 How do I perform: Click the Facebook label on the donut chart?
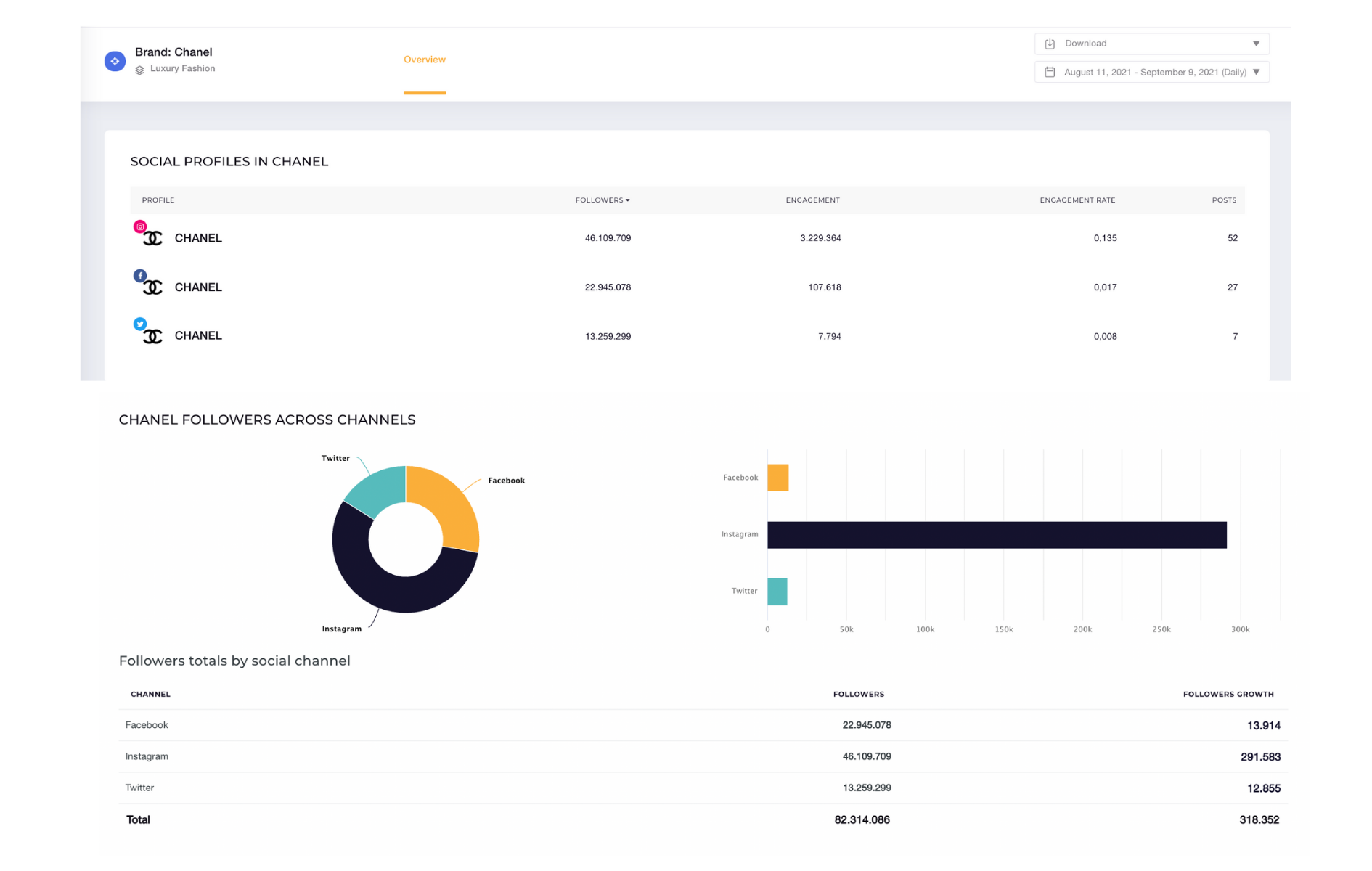point(506,481)
